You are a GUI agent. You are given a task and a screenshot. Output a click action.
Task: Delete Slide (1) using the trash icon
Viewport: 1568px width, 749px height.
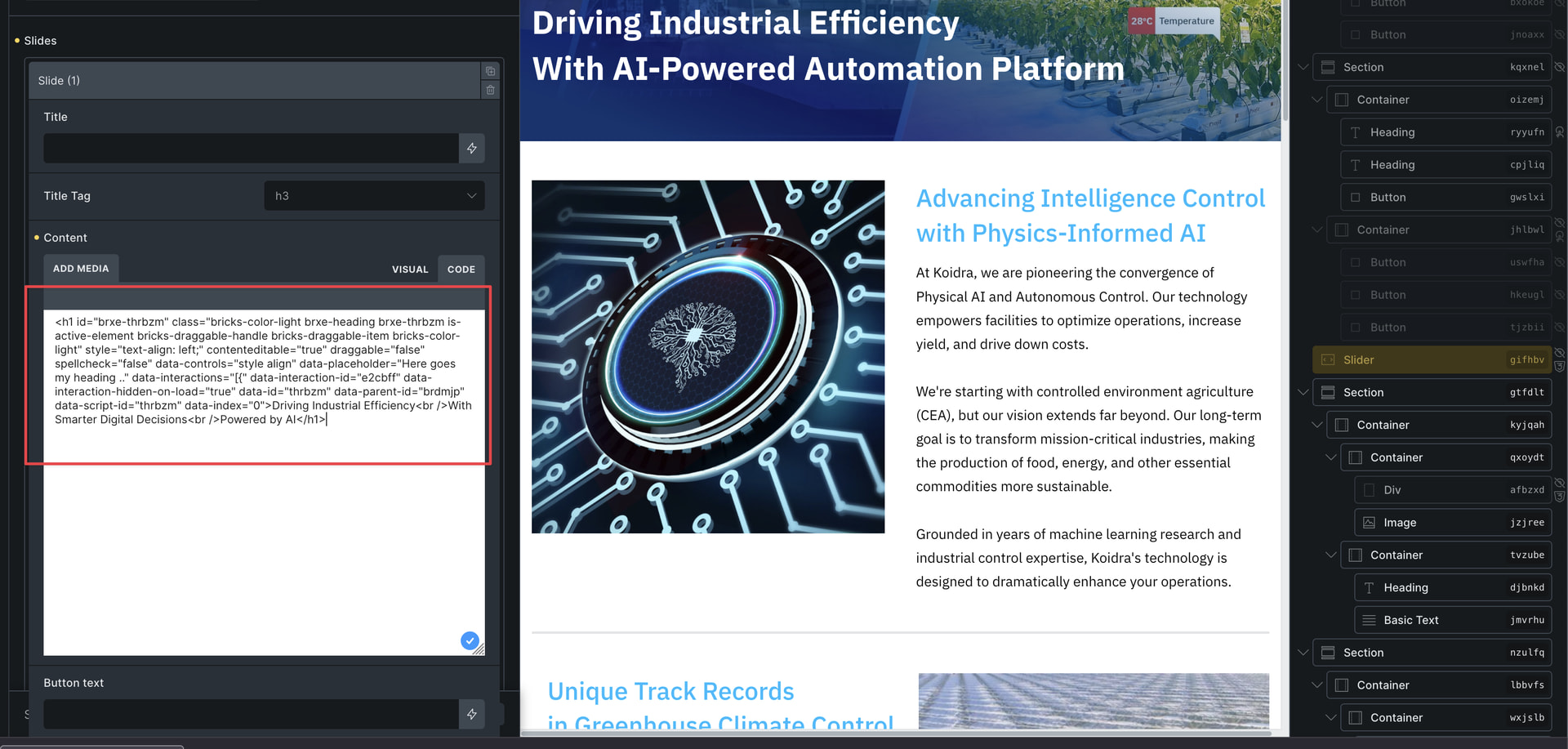tap(490, 90)
